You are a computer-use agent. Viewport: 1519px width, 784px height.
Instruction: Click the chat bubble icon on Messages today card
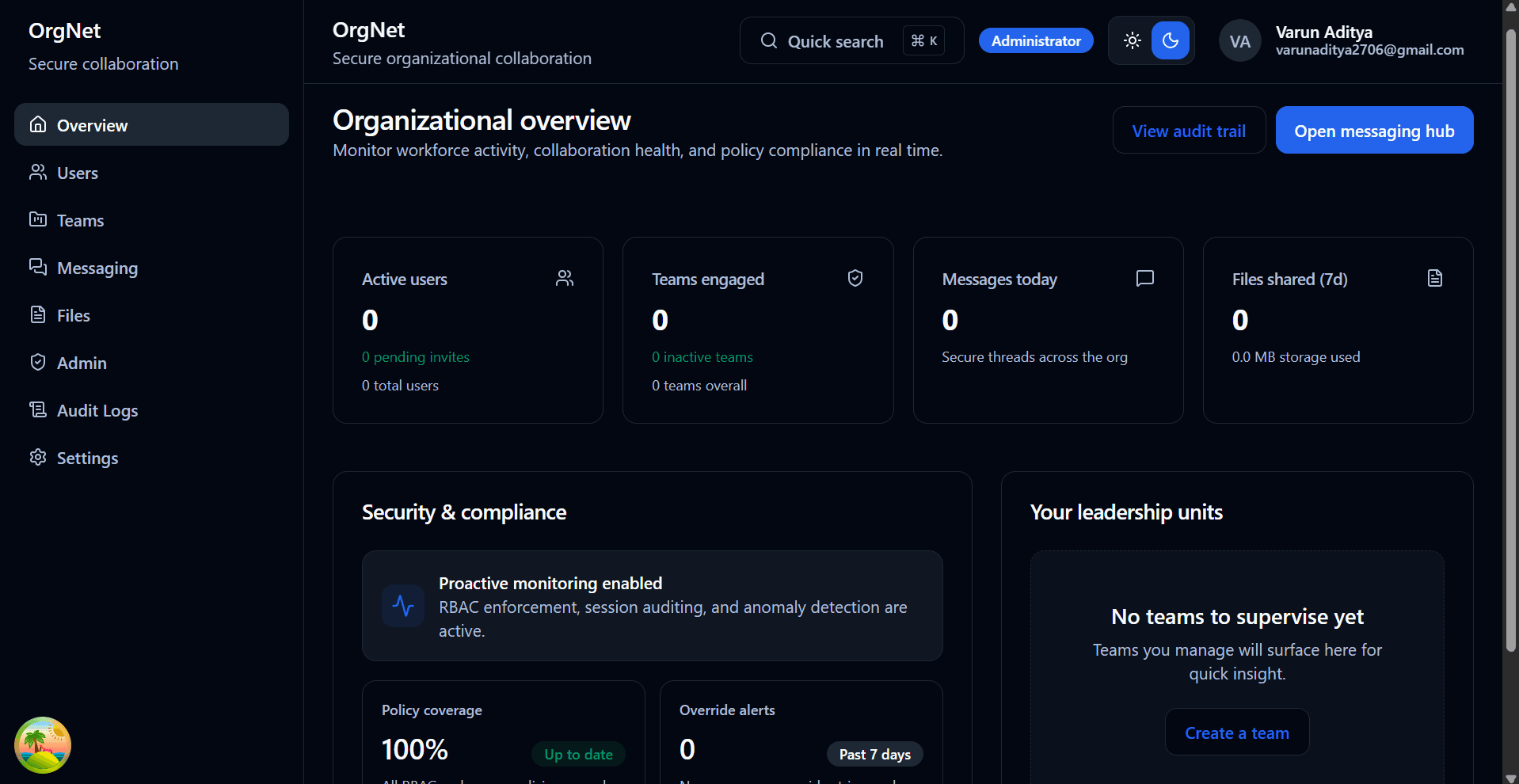coord(1144,278)
